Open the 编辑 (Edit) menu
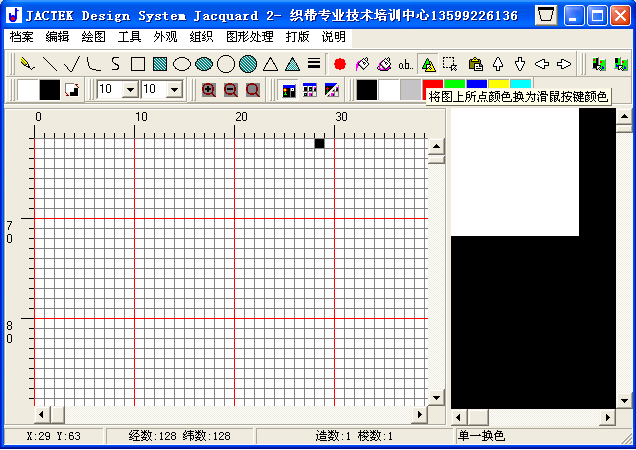 pos(57,37)
